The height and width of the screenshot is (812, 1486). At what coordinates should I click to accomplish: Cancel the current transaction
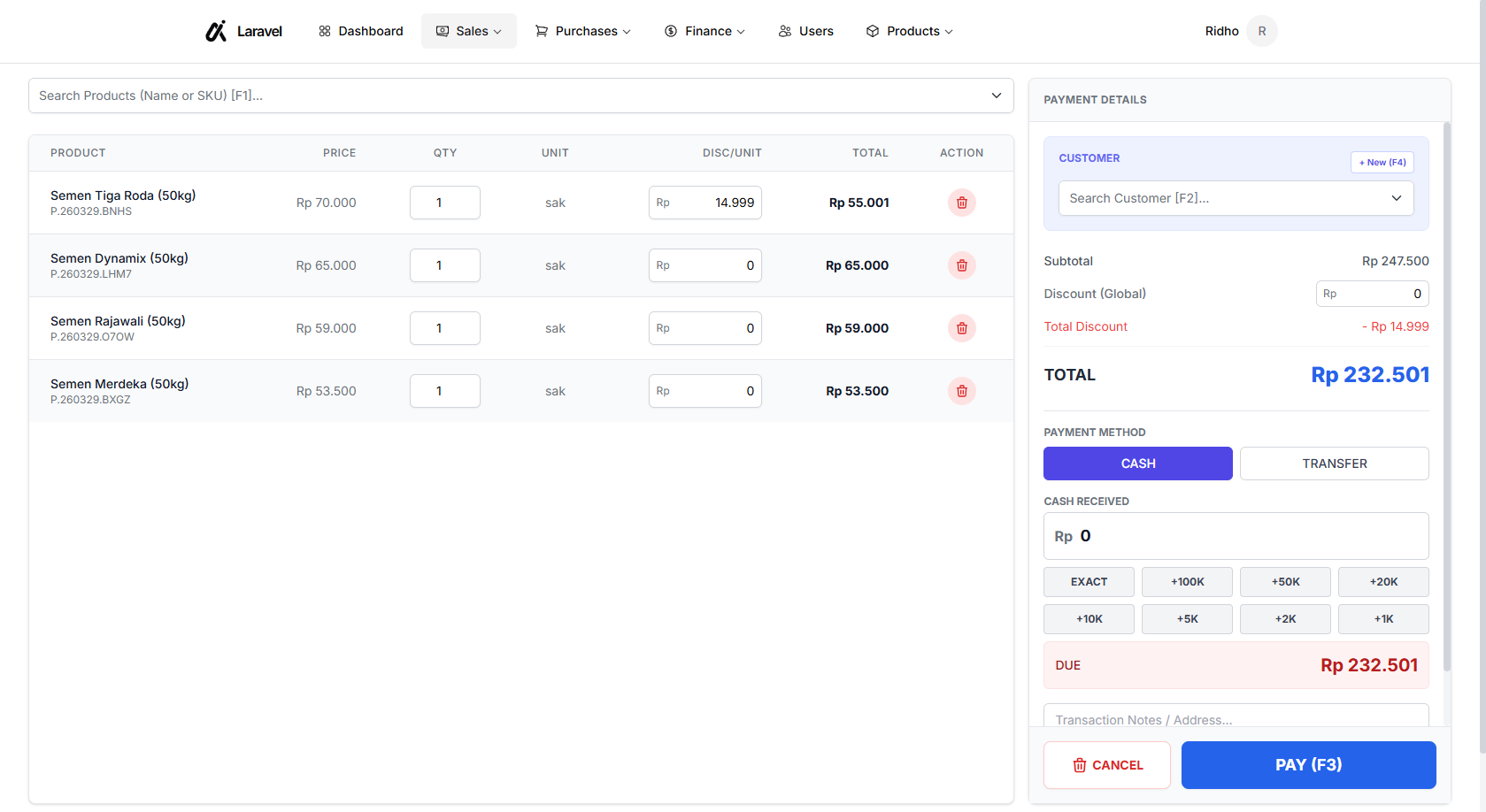1107,765
